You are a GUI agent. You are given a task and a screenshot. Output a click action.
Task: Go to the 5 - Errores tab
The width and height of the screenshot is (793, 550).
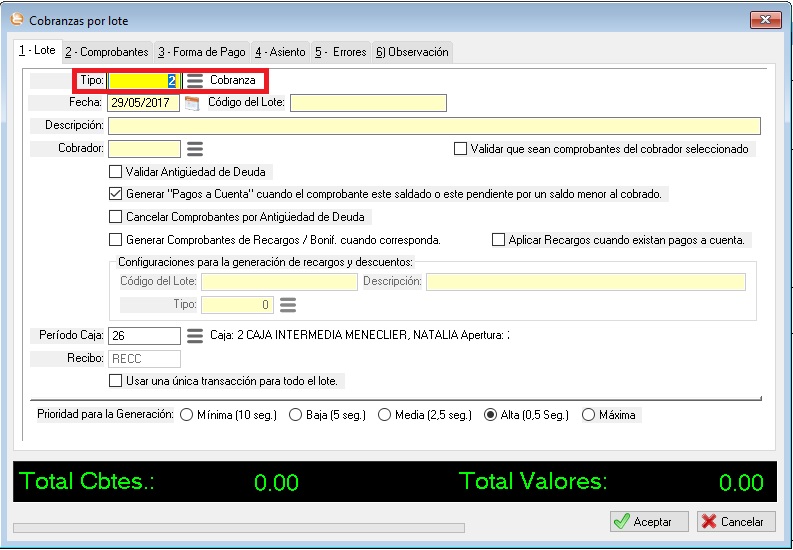(341, 52)
